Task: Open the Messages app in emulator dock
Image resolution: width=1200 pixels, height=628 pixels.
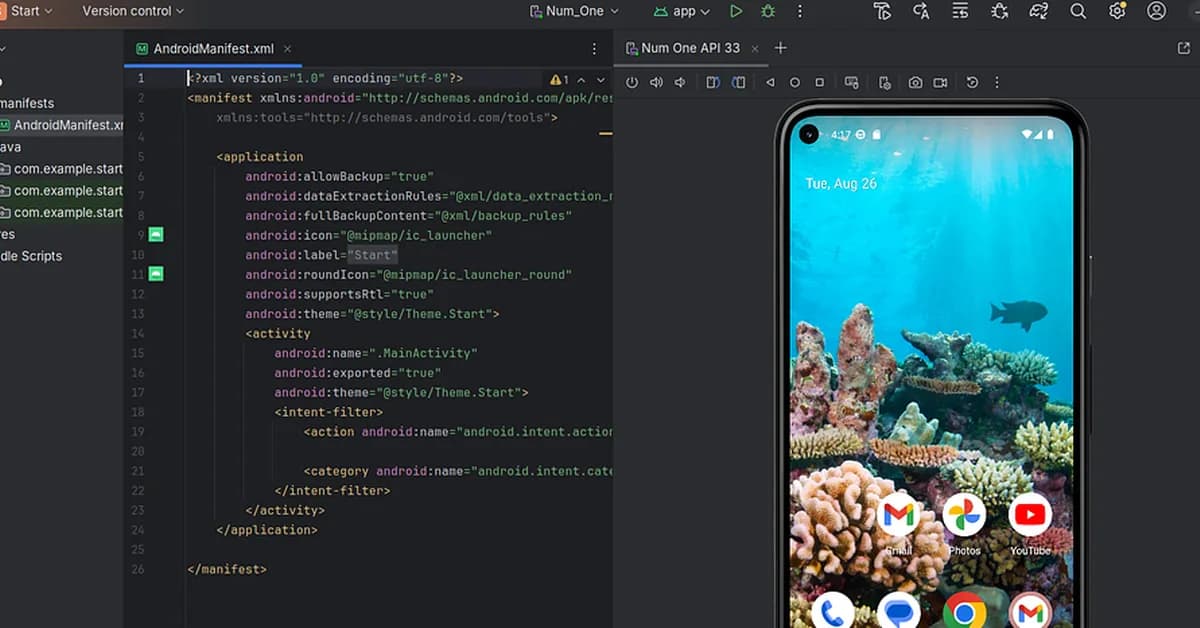Action: click(898, 610)
